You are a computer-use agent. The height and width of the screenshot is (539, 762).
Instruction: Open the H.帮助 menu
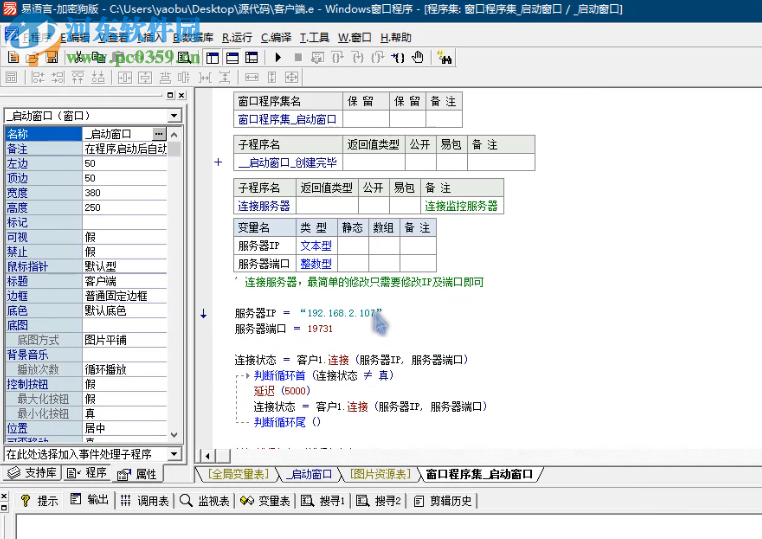[396, 37]
